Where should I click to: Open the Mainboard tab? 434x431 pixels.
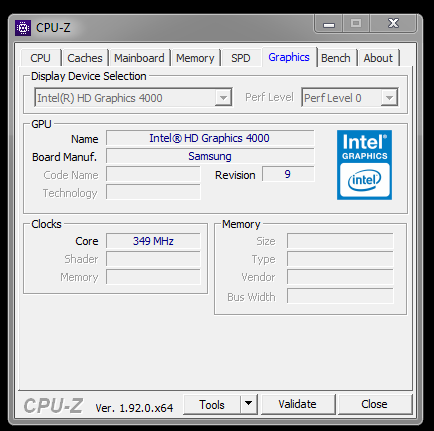(x=139, y=58)
